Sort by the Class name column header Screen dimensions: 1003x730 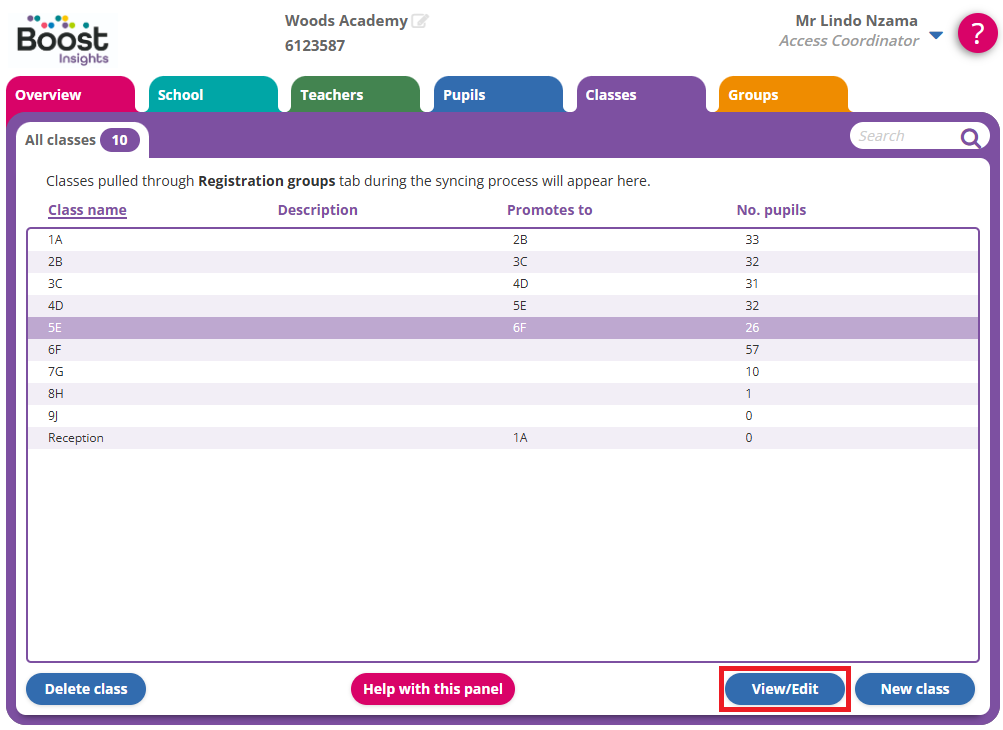[87, 210]
